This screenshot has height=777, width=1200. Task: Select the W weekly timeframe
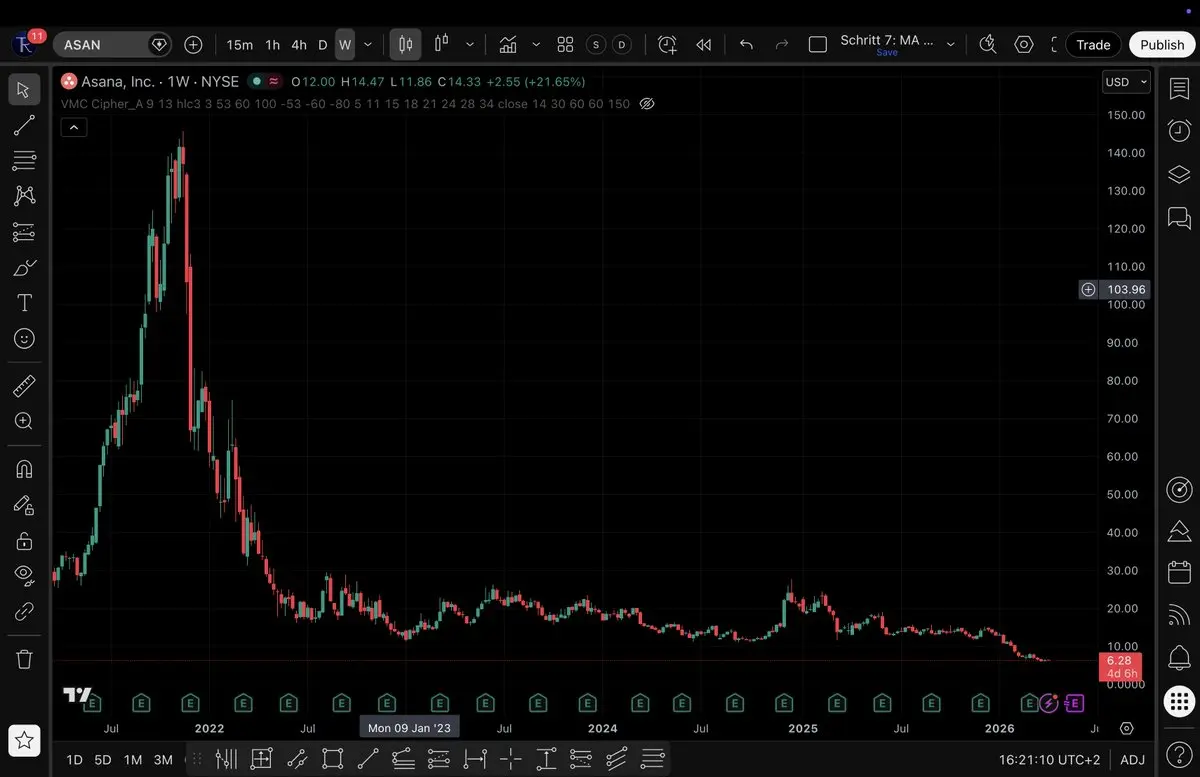[345, 45]
